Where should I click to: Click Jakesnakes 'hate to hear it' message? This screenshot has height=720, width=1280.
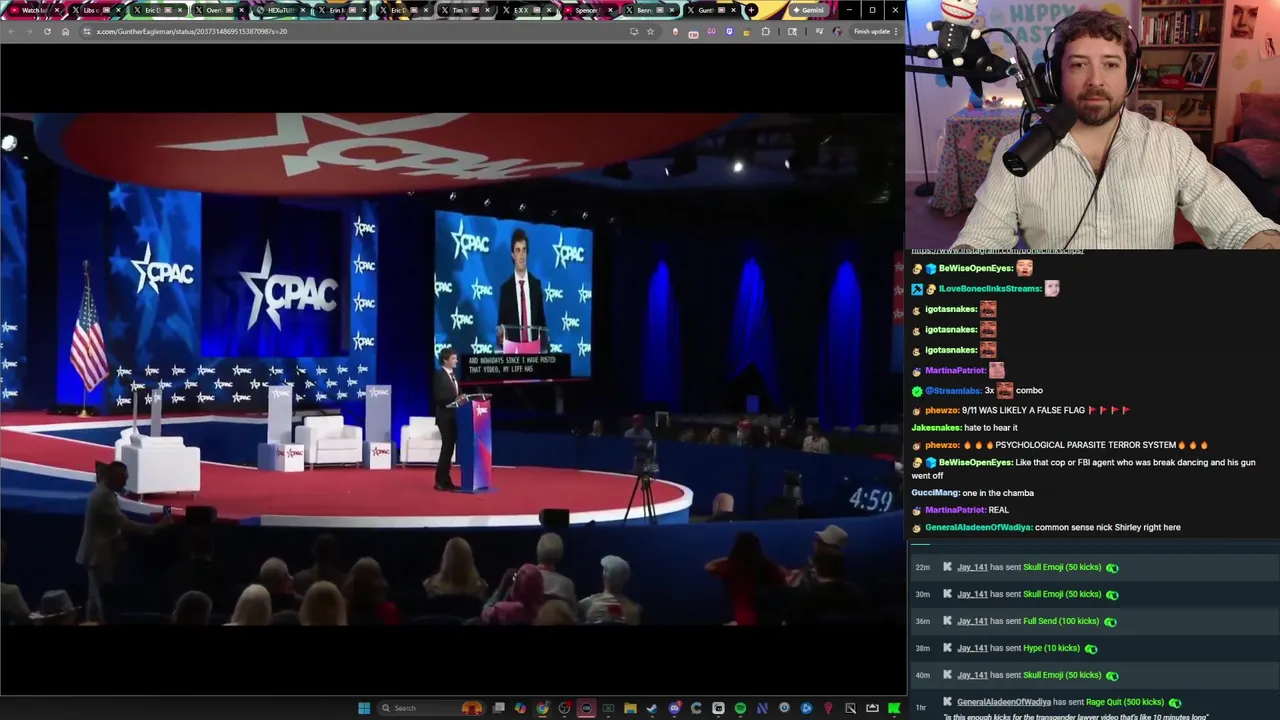coord(964,427)
